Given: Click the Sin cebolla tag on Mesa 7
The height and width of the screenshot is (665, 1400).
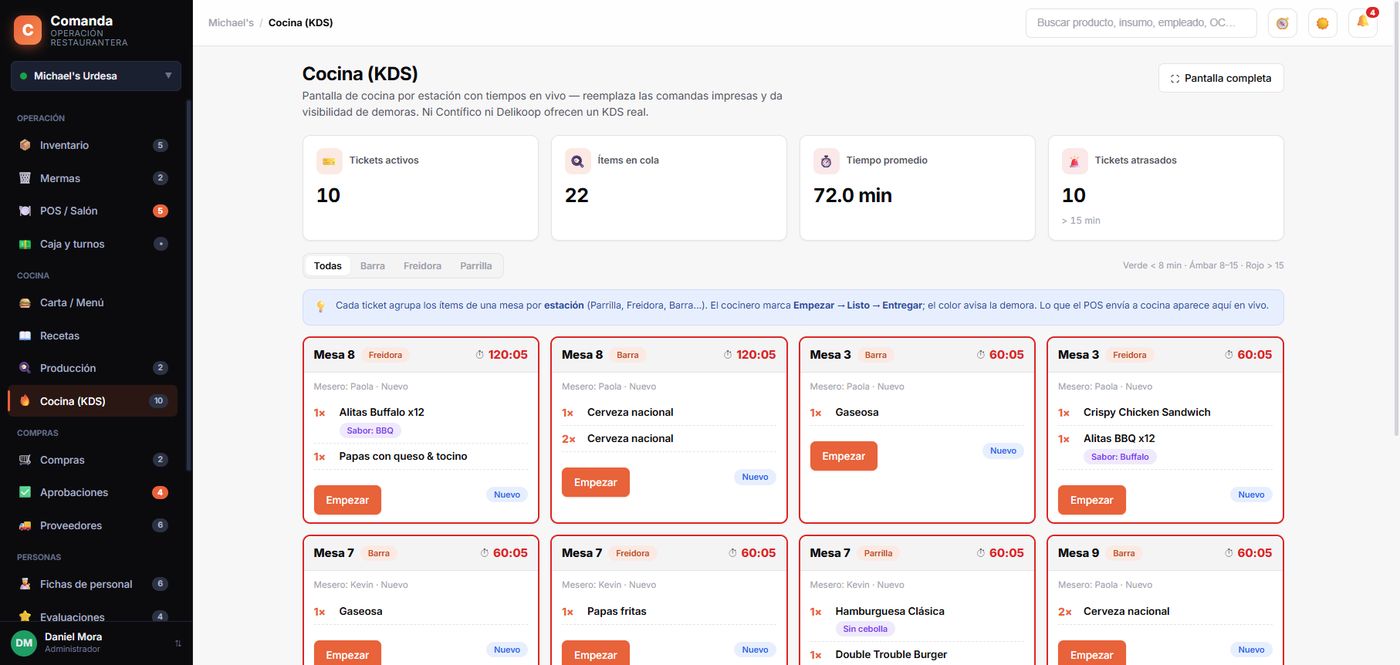Looking at the screenshot, I should click(865, 629).
